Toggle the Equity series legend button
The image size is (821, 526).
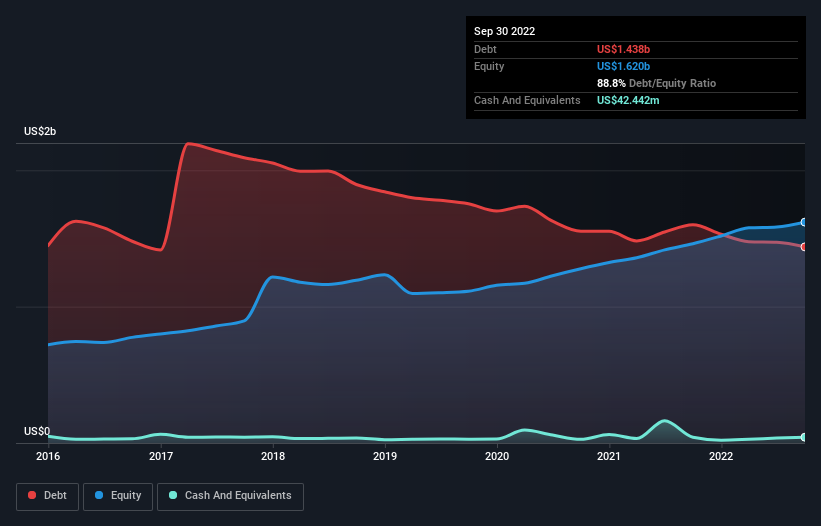[x=118, y=496]
